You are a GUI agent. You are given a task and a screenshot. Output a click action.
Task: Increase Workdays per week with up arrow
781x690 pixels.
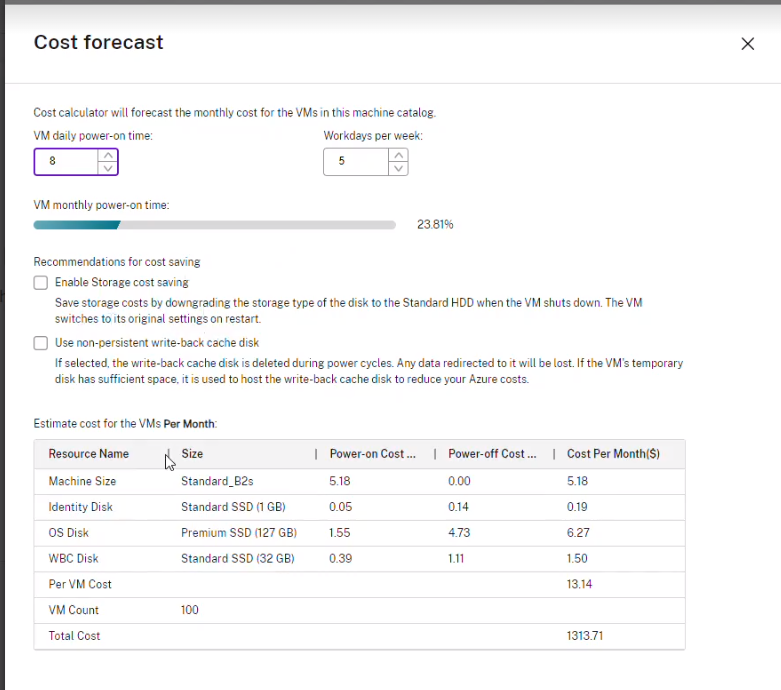point(398,155)
